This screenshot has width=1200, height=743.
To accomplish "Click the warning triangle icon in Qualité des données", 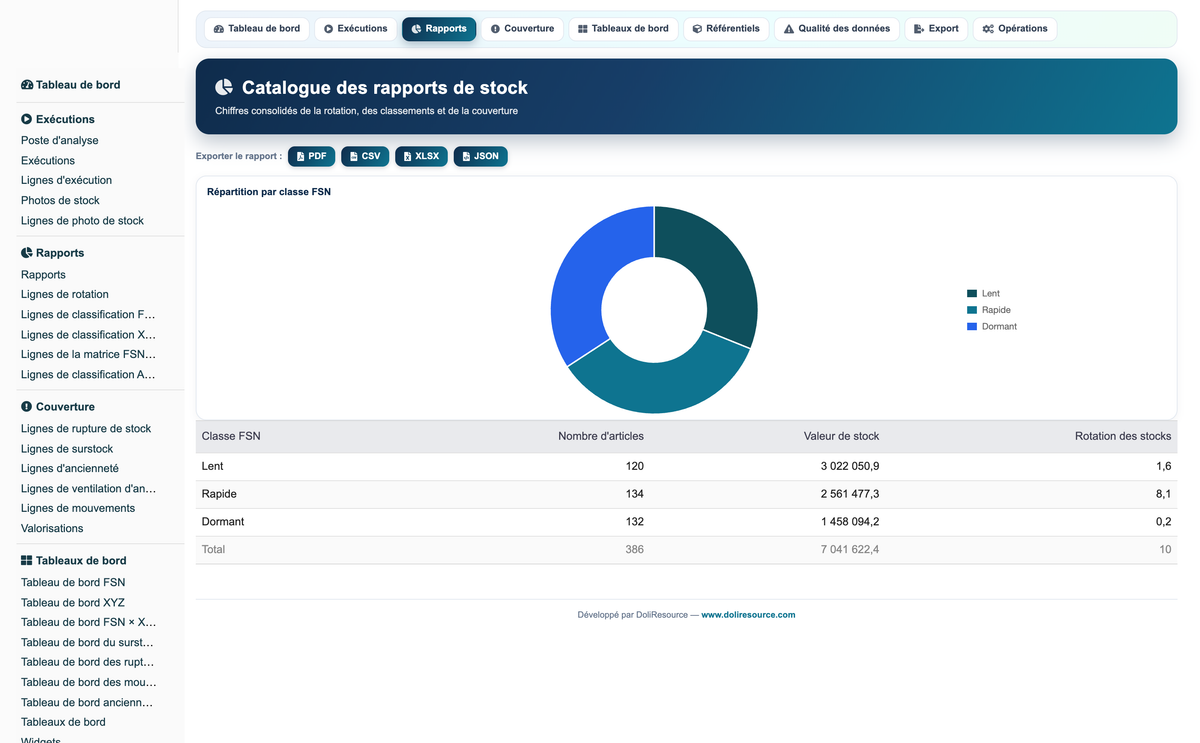I will [x=789, y=29].
